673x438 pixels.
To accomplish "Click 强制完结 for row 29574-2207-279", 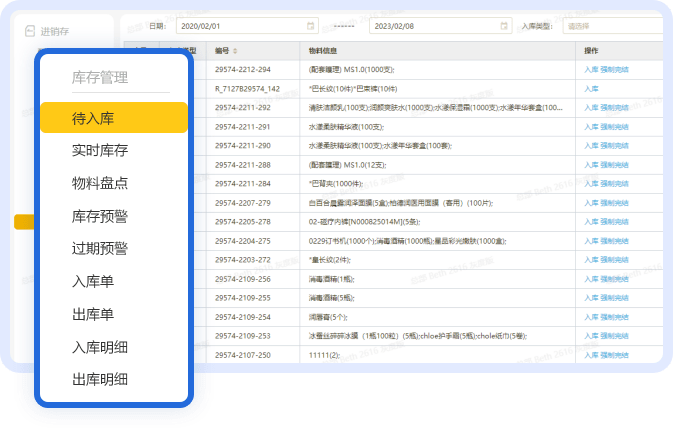I will coord(614,203).
